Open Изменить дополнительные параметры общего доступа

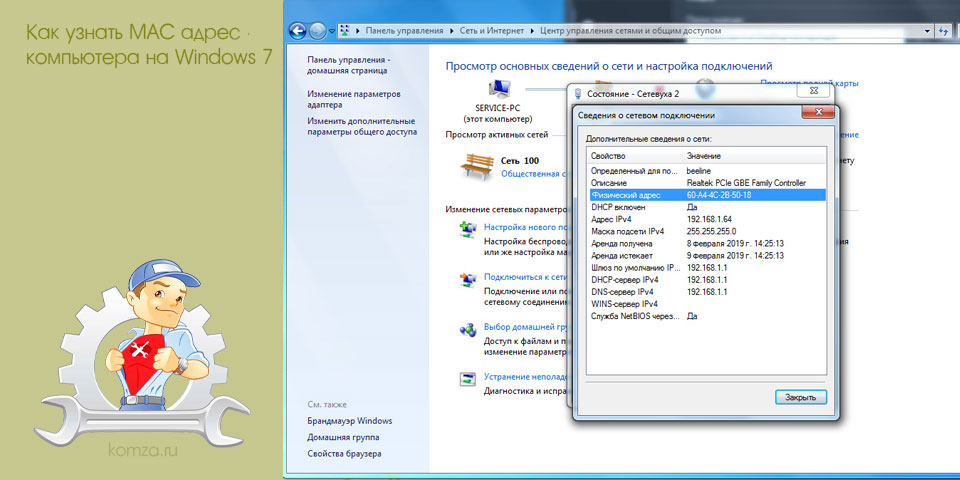[x=362, y=126]
